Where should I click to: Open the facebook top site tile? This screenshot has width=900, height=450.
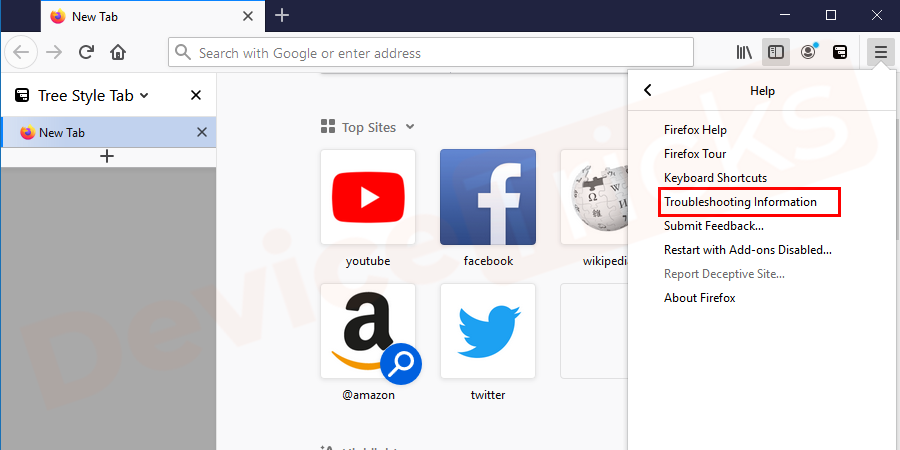(488, 197)
